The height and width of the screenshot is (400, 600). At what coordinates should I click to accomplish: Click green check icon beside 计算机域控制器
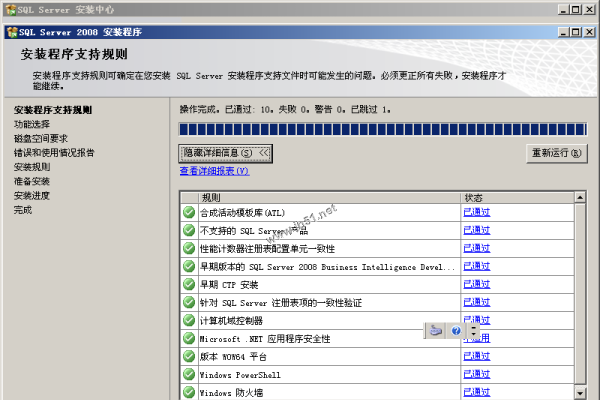tap(189, 320)
